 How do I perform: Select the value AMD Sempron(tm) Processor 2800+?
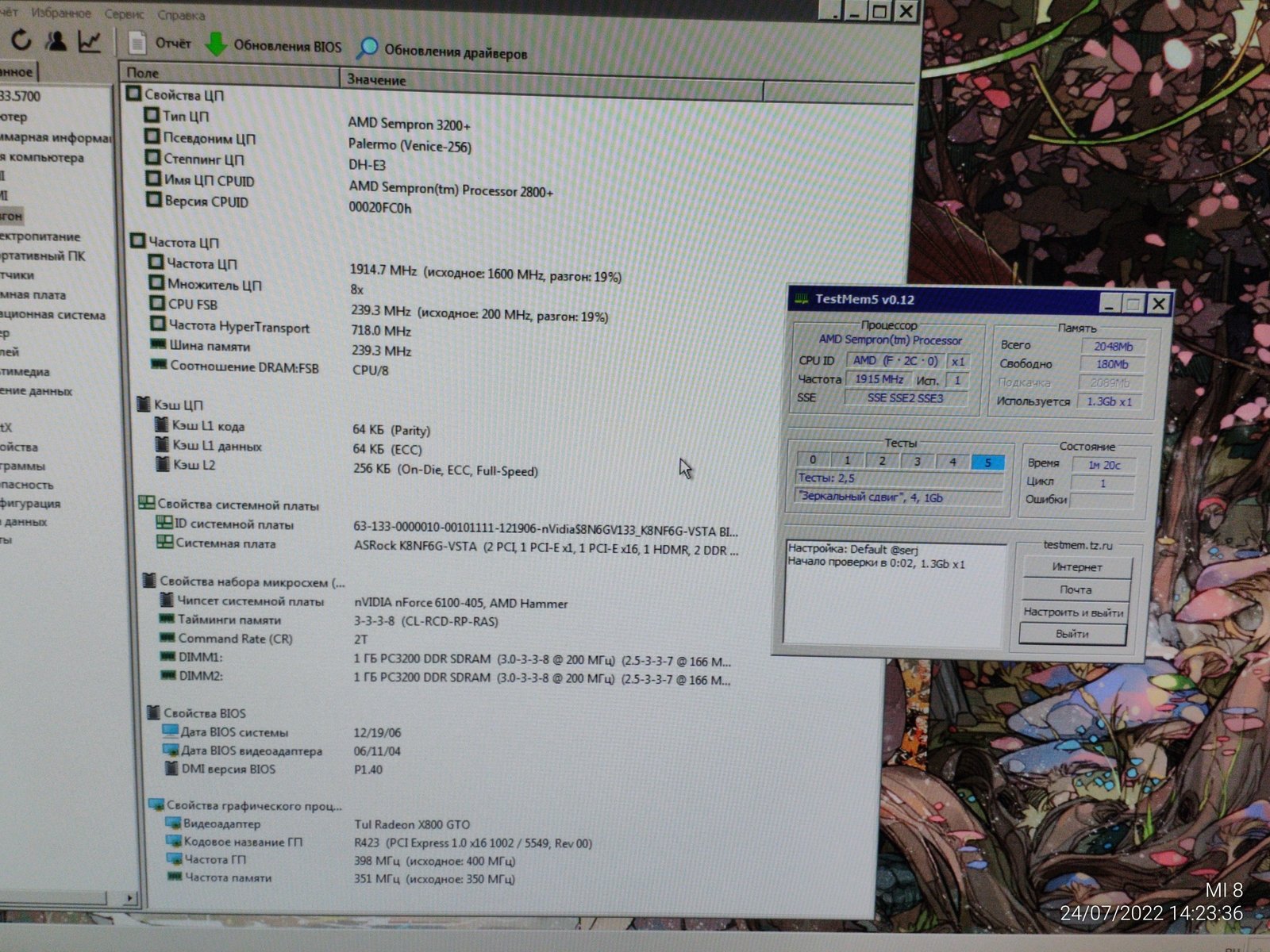(x=451, y=190)
